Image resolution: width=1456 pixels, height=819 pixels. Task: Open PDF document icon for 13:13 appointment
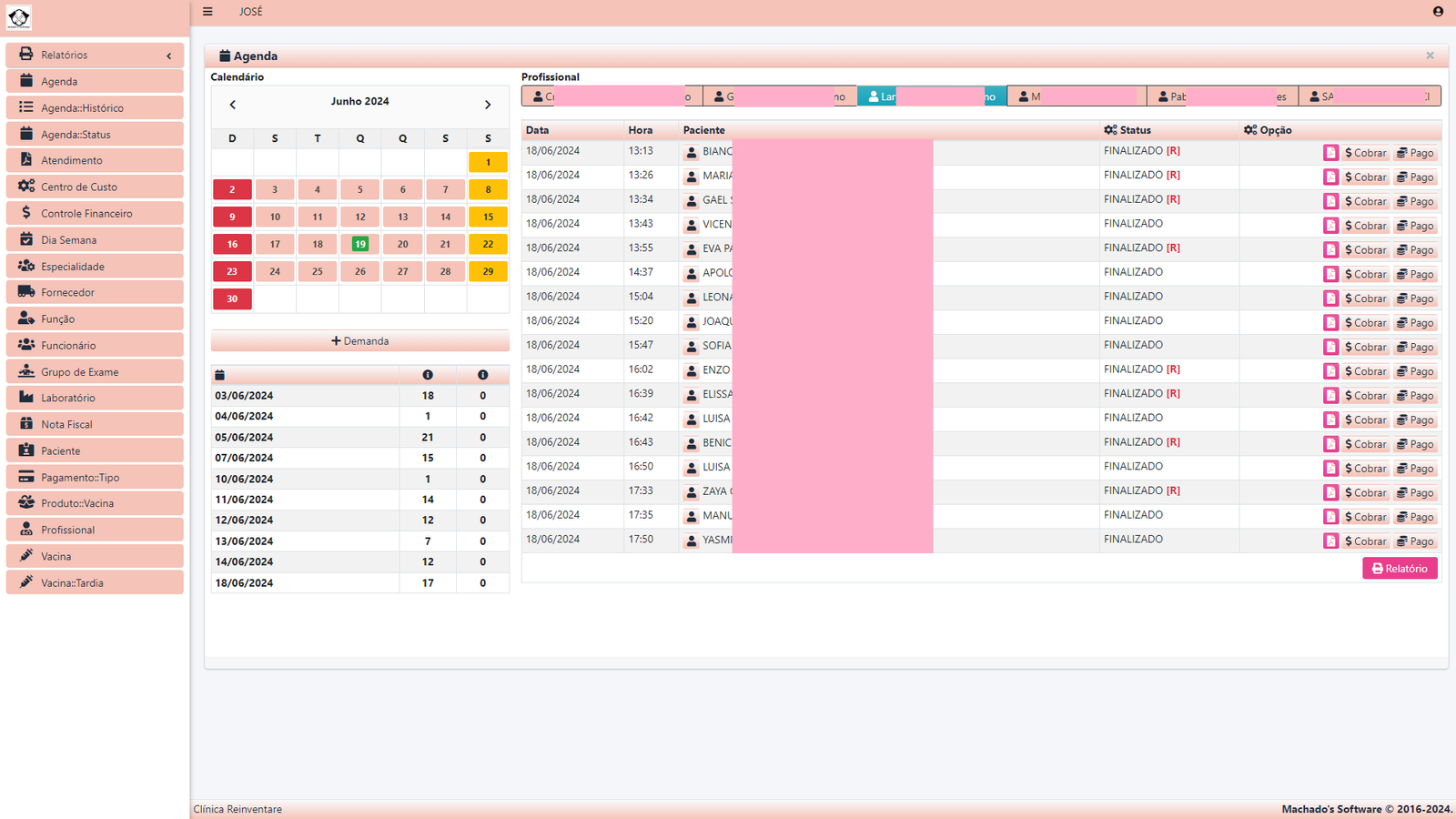click(x=1330, y=153)
